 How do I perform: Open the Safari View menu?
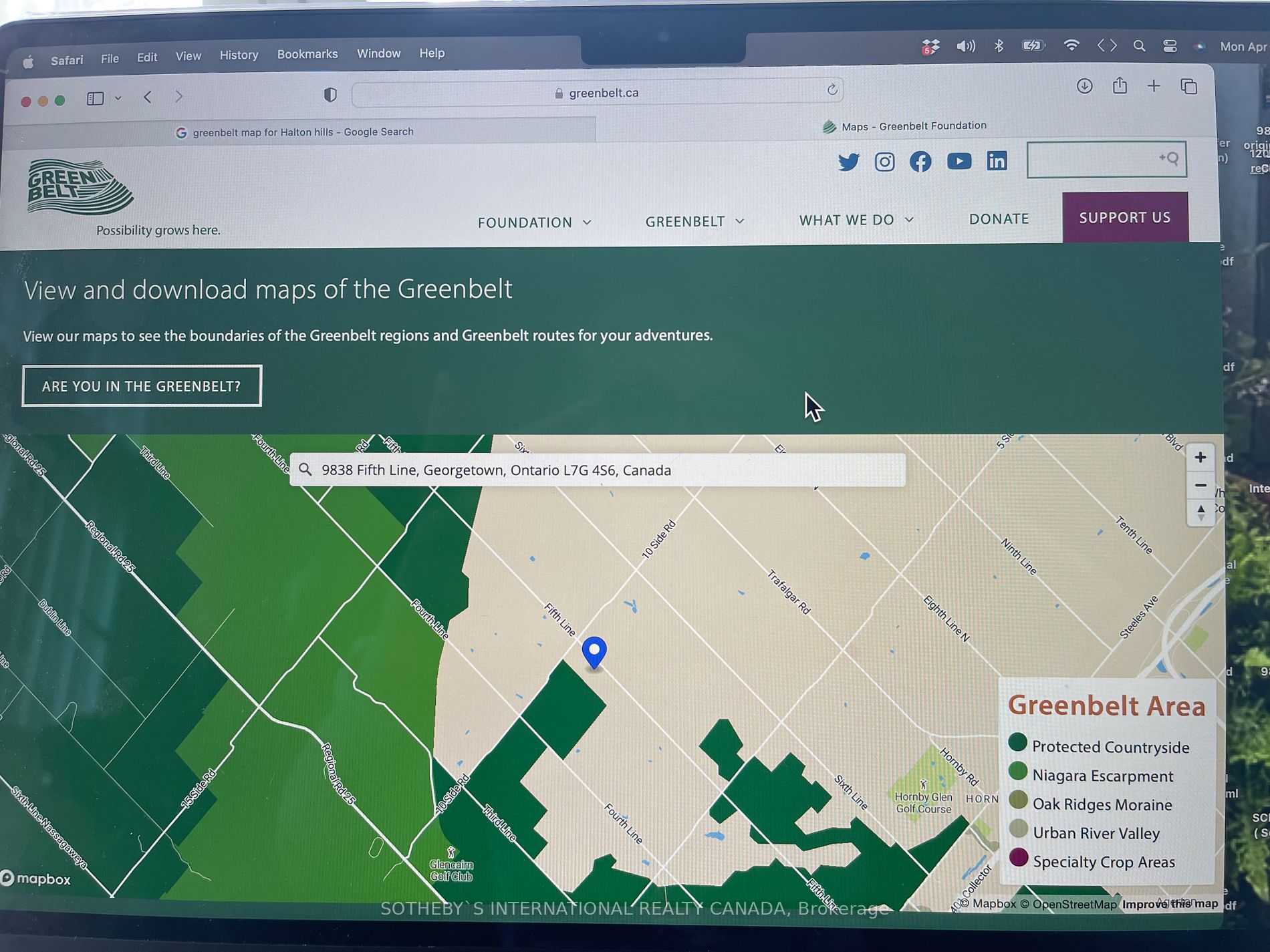tap(188, 56)
